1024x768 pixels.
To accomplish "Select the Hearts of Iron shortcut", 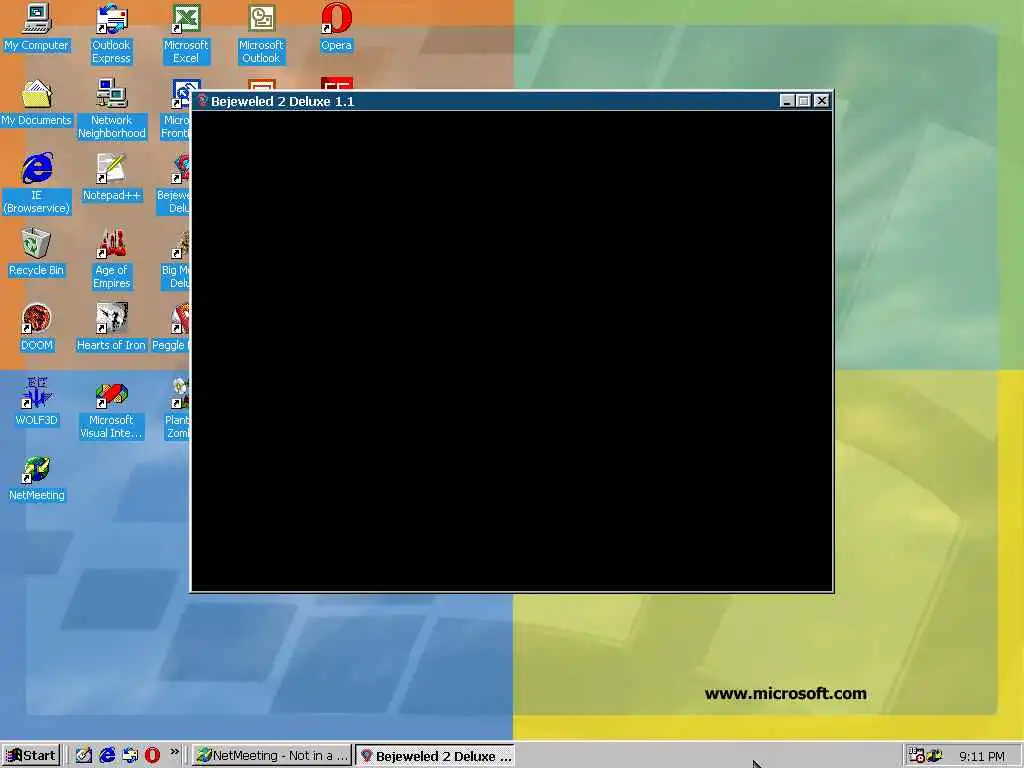I will pyautogui.click(x=112, y=328).
